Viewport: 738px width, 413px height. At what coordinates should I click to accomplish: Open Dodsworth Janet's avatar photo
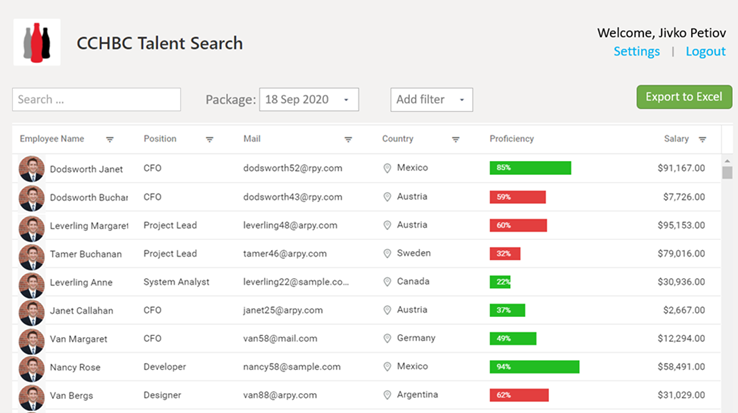coord(32,169)
